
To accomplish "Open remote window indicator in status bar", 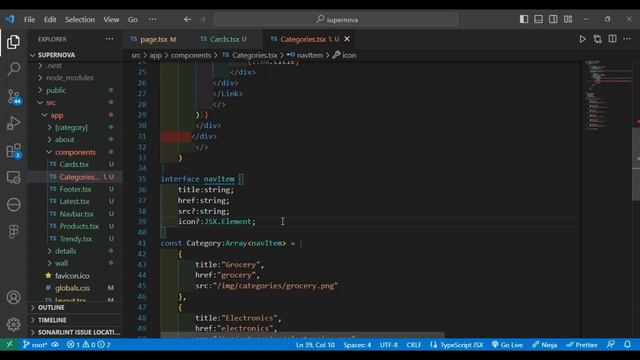I will point(9,344).
